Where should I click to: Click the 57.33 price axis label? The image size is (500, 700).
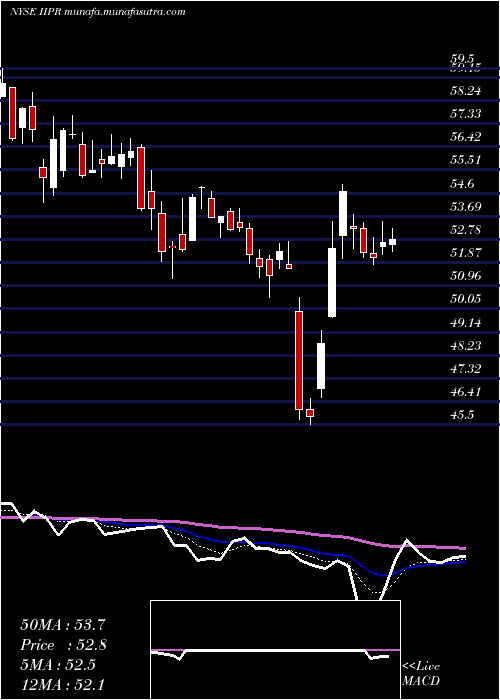pyautogui.click(x=465, y=113)
